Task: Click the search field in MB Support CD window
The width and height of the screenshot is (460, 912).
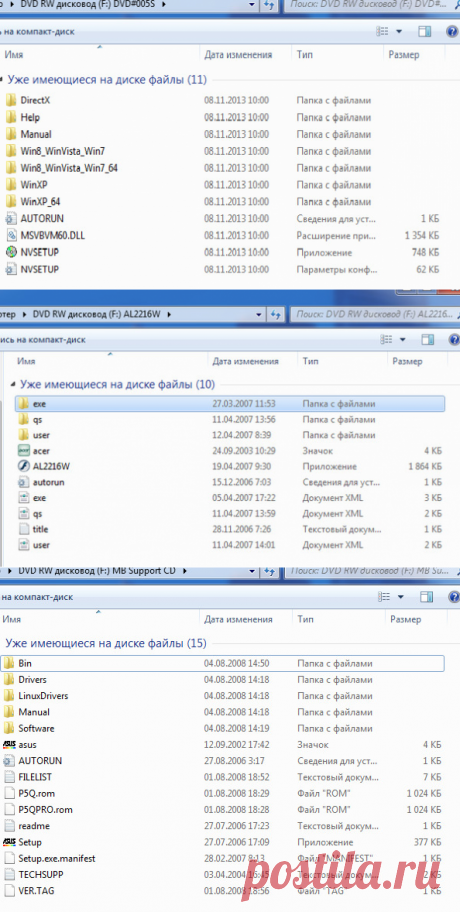Action: [x=374, y=572]
